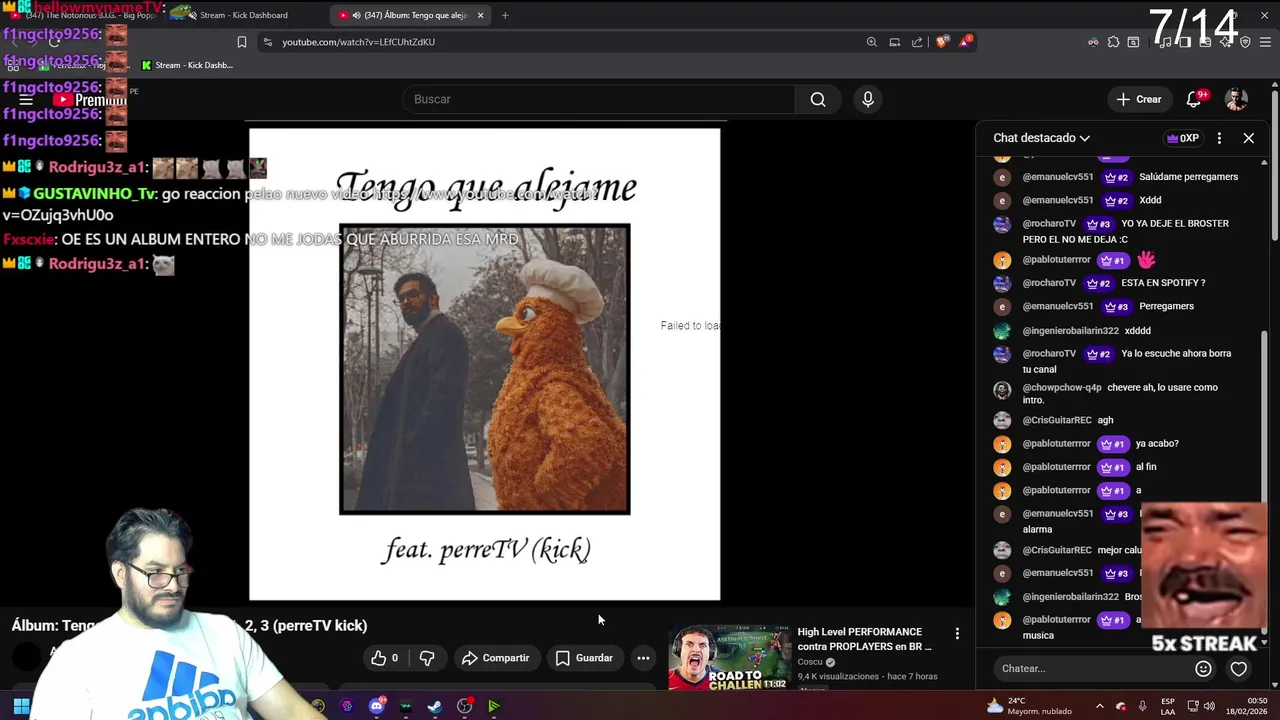The image size is (1280, 720).
Task: Close the current YouTube tab
Action: (x=480, y=15)
